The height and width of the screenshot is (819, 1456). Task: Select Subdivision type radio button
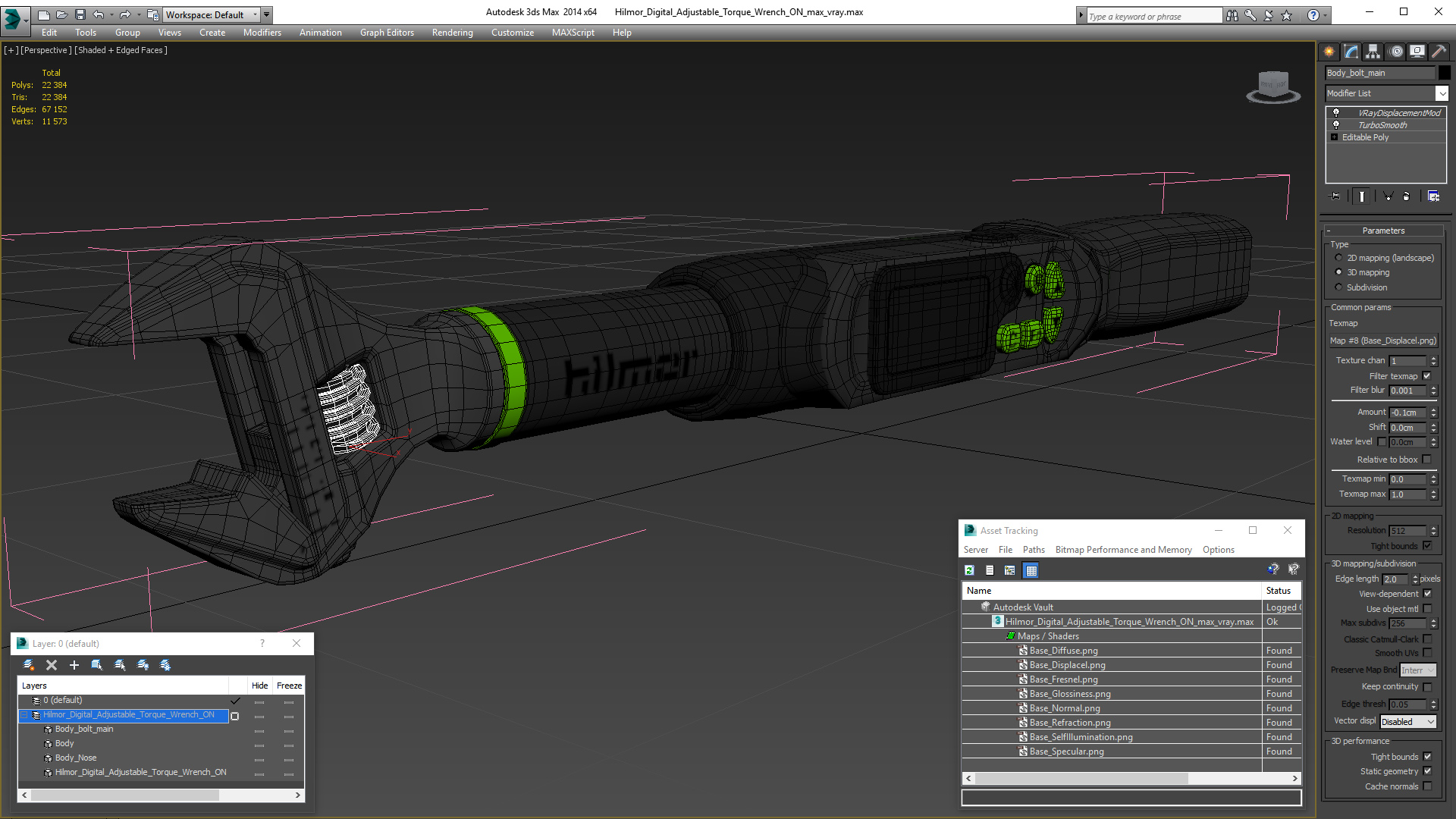(x=1339, y=287)
